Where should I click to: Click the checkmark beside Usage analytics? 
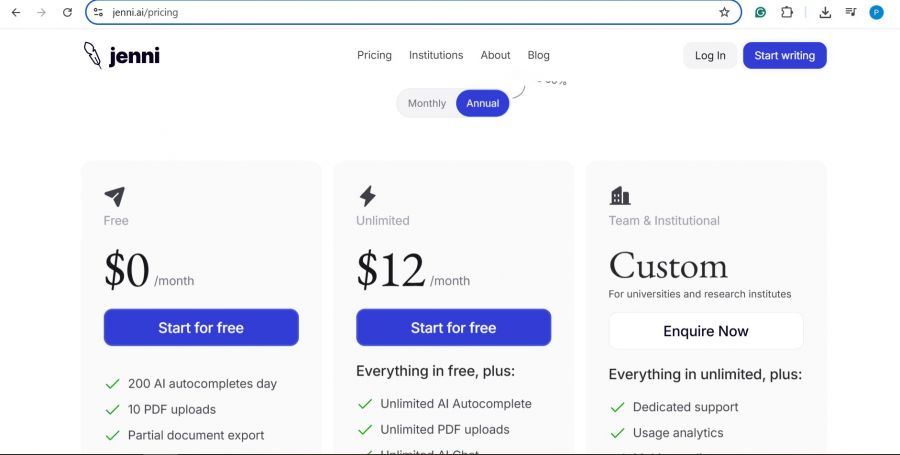pos(618,433)
